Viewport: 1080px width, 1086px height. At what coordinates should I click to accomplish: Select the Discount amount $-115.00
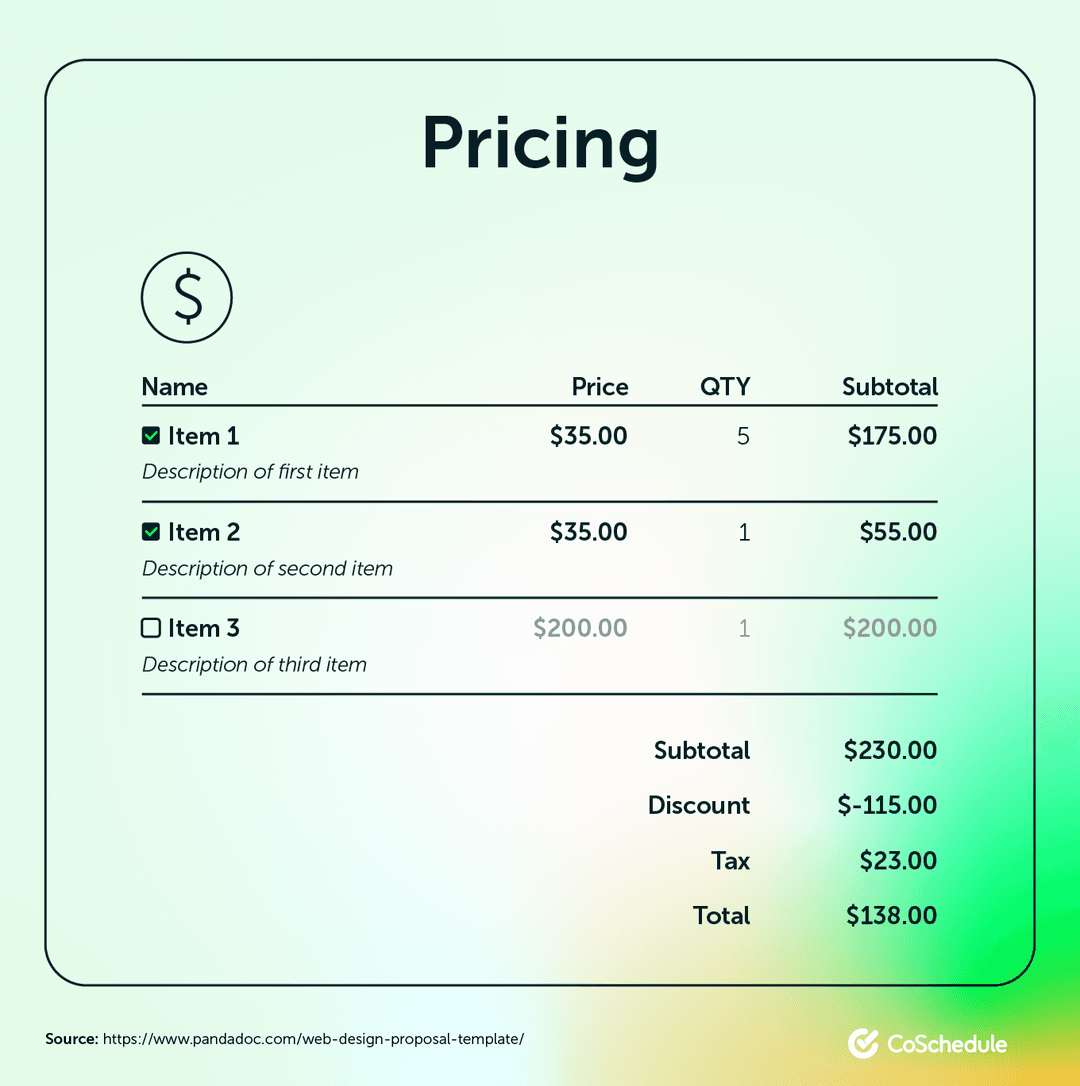888,805
